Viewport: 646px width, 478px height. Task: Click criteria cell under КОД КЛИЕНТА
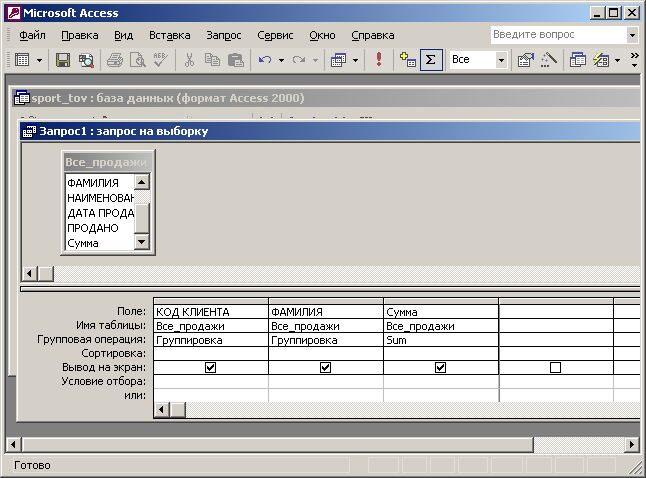pyautogui.click(x=211, y=381)
